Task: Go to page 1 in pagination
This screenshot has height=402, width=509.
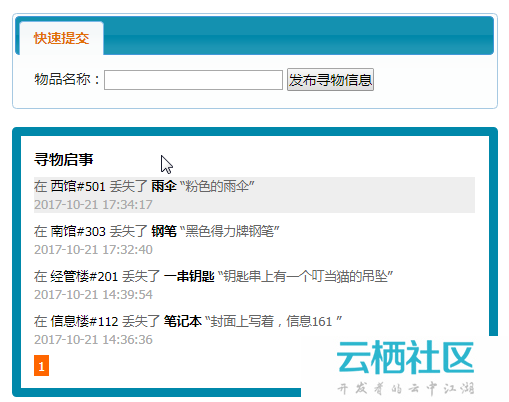Action: (x=41, y=366)
